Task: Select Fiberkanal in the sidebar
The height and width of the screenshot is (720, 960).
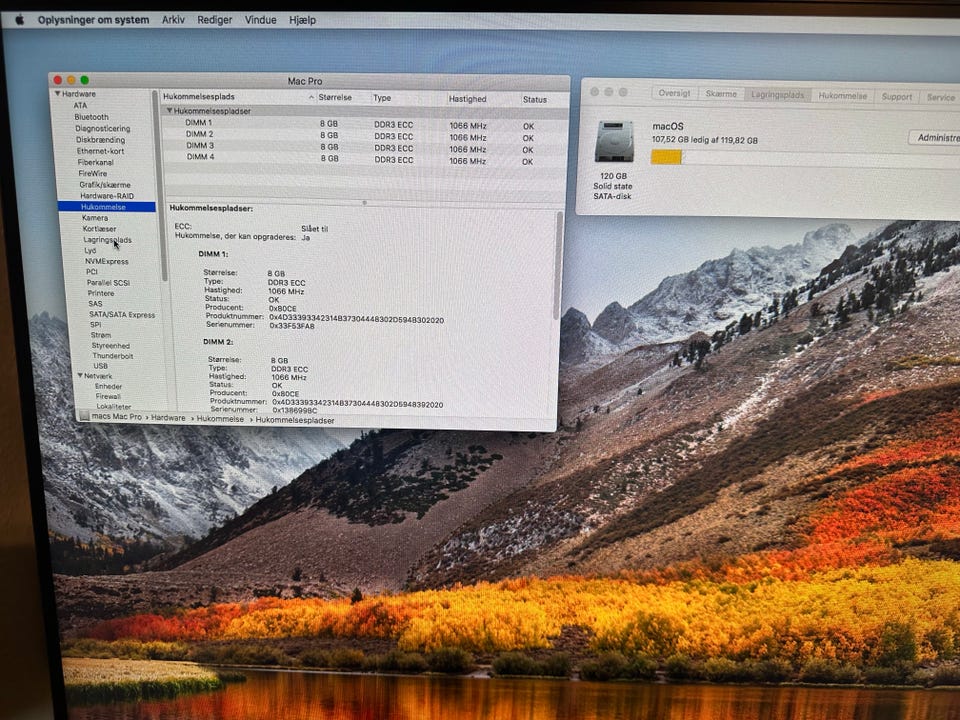Action: [96, 162]
